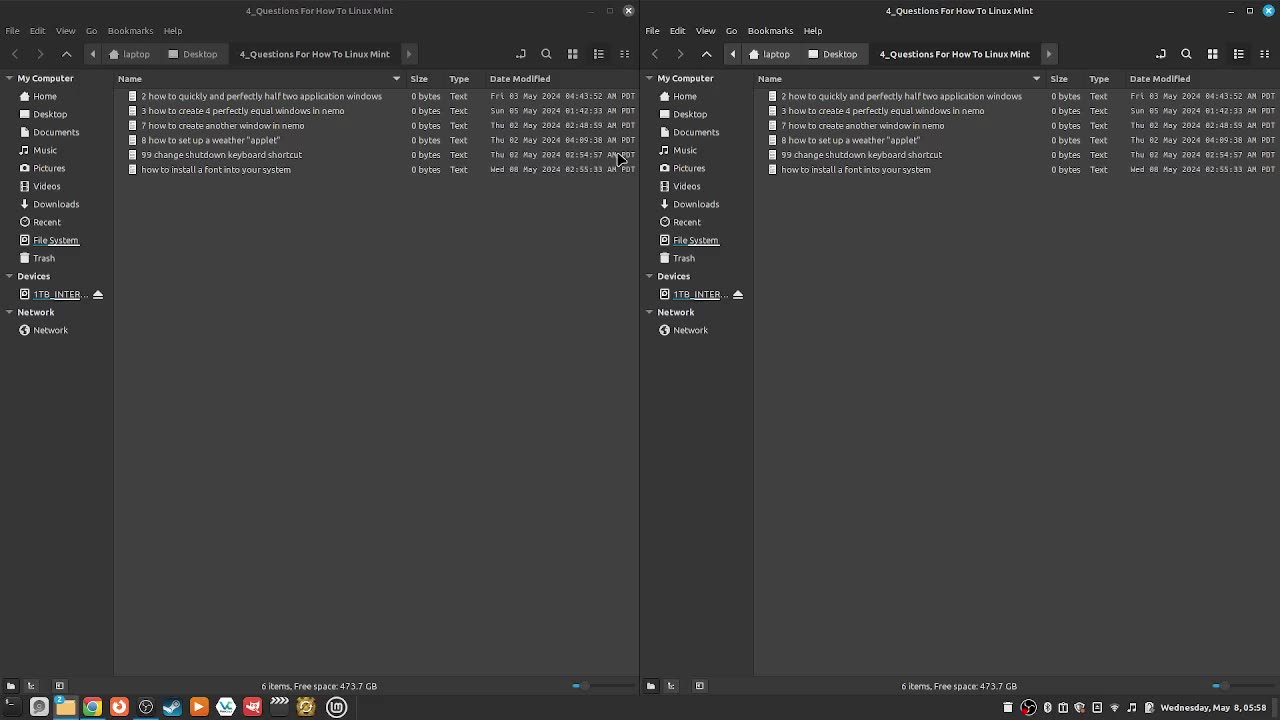The width and height of the screenshot is (1280, 720).
Task: Switch right window to list view
Action: [x=1239, y=54]
